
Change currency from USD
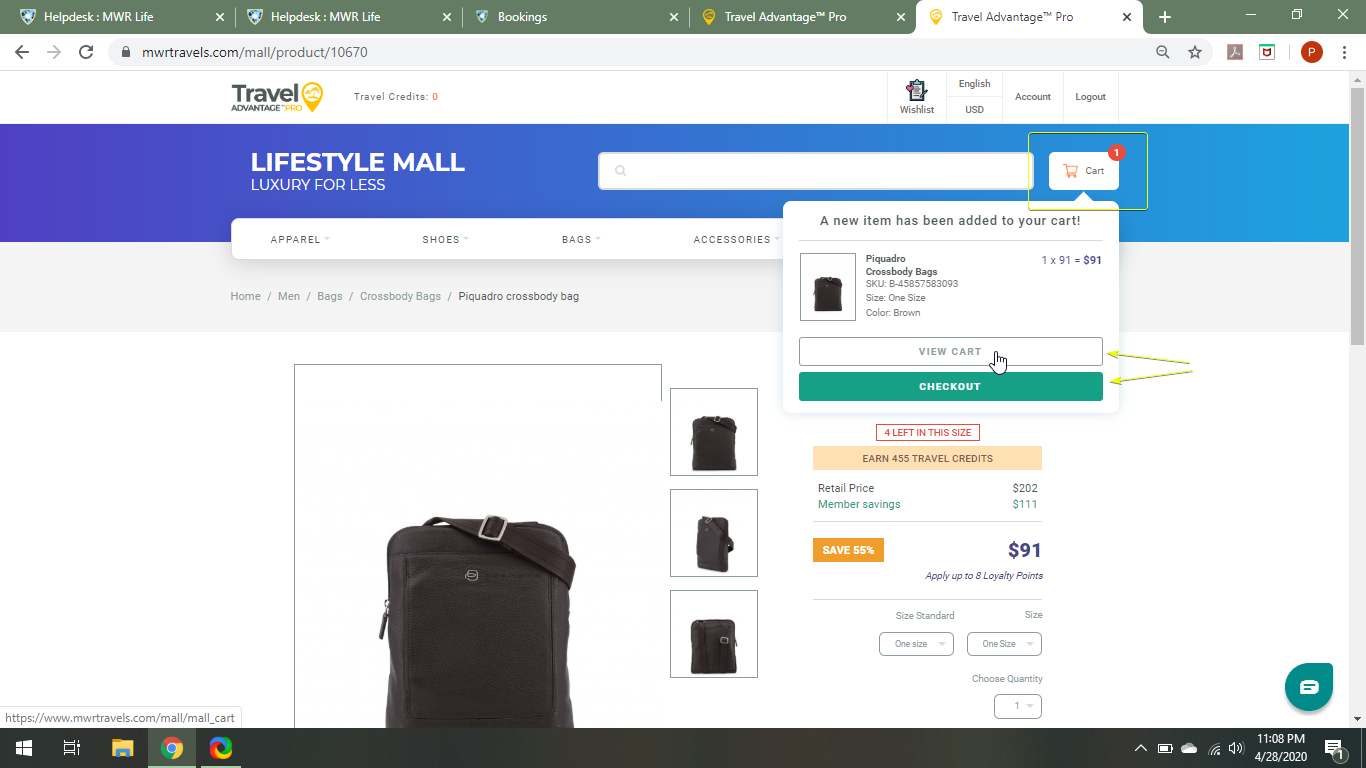(x=974, y=110)
